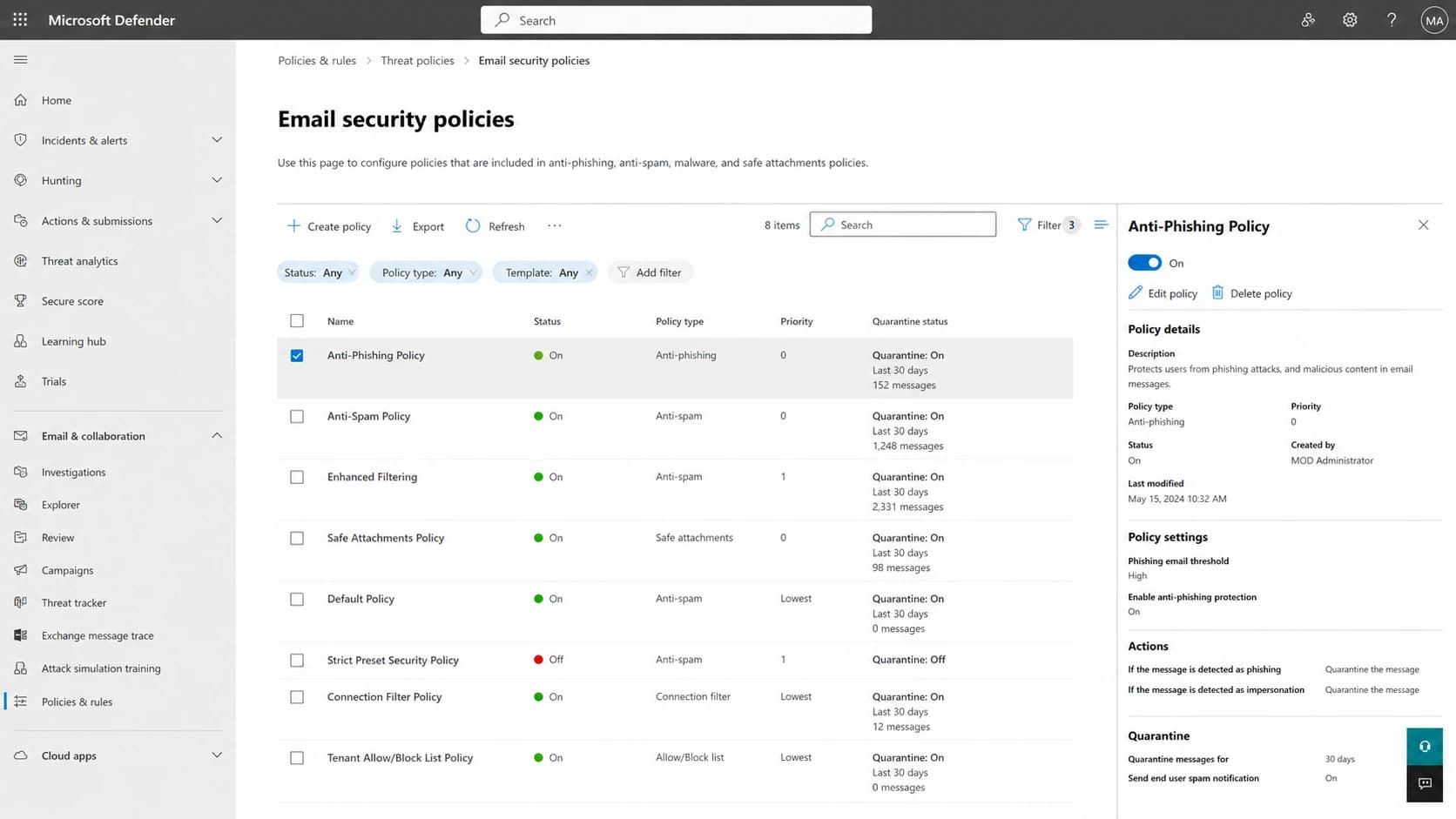Collapse the Email & collaboration section chevron
The width and height of the screenshot is (1456, 819).
click(217, 435)
